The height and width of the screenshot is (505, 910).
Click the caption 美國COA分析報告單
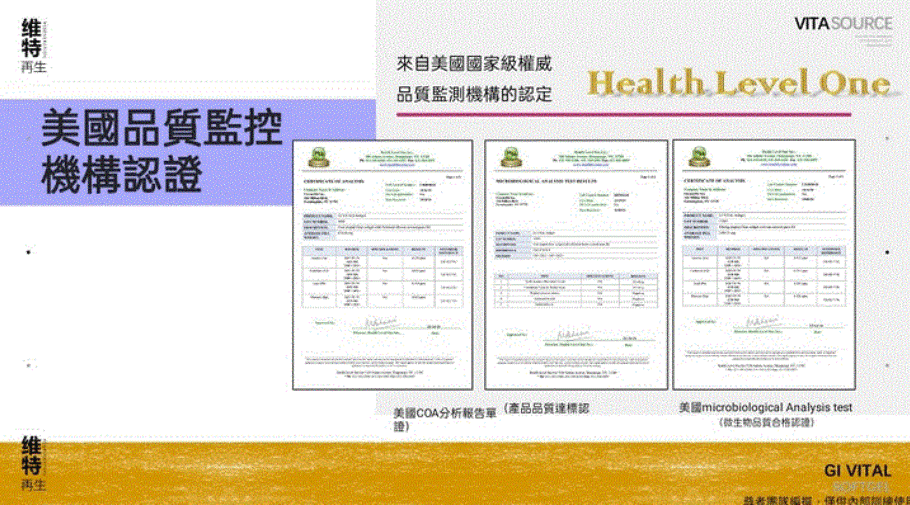pyautogui.click(x=445, y=413)
